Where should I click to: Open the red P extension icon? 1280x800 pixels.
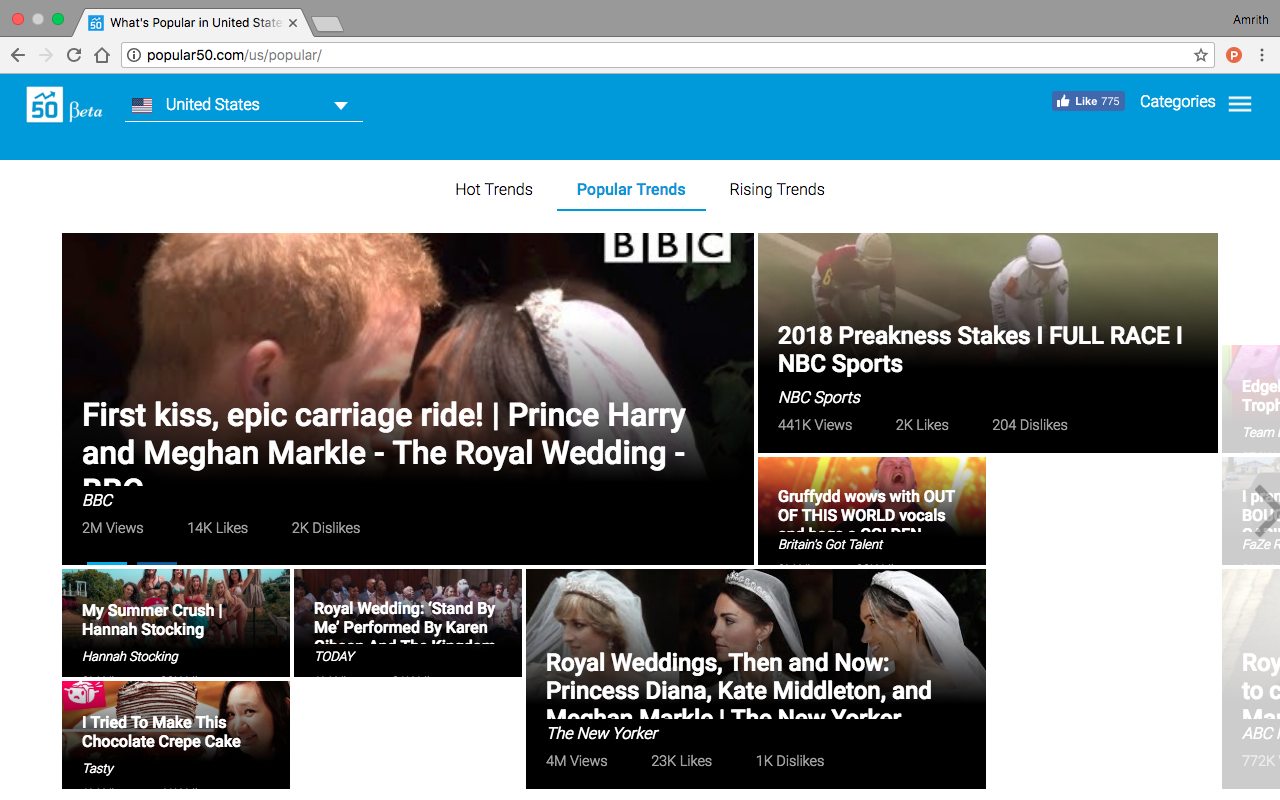point(1234,56)
